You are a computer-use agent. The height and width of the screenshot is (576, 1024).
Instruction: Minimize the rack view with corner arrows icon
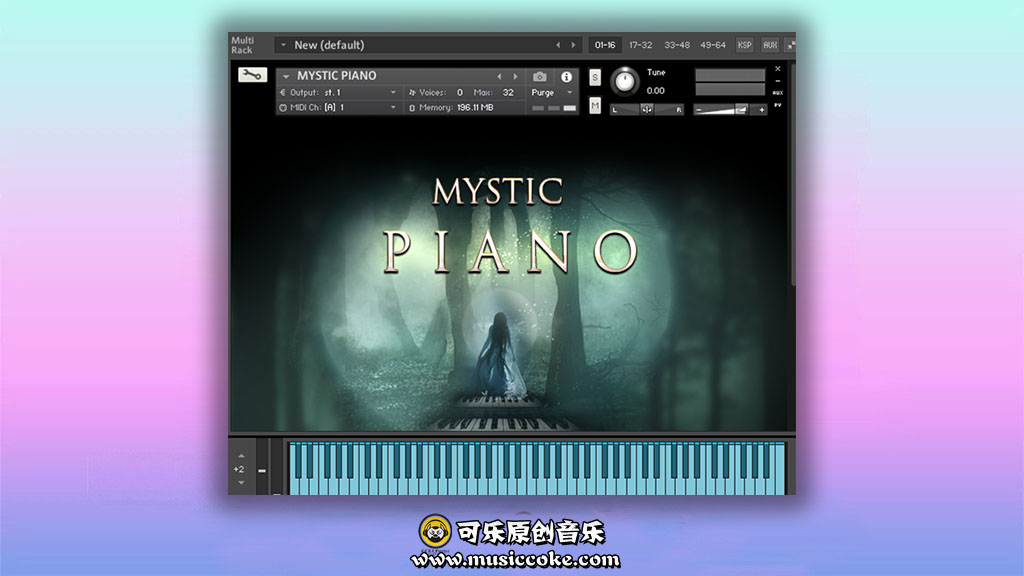coord(790,45)
